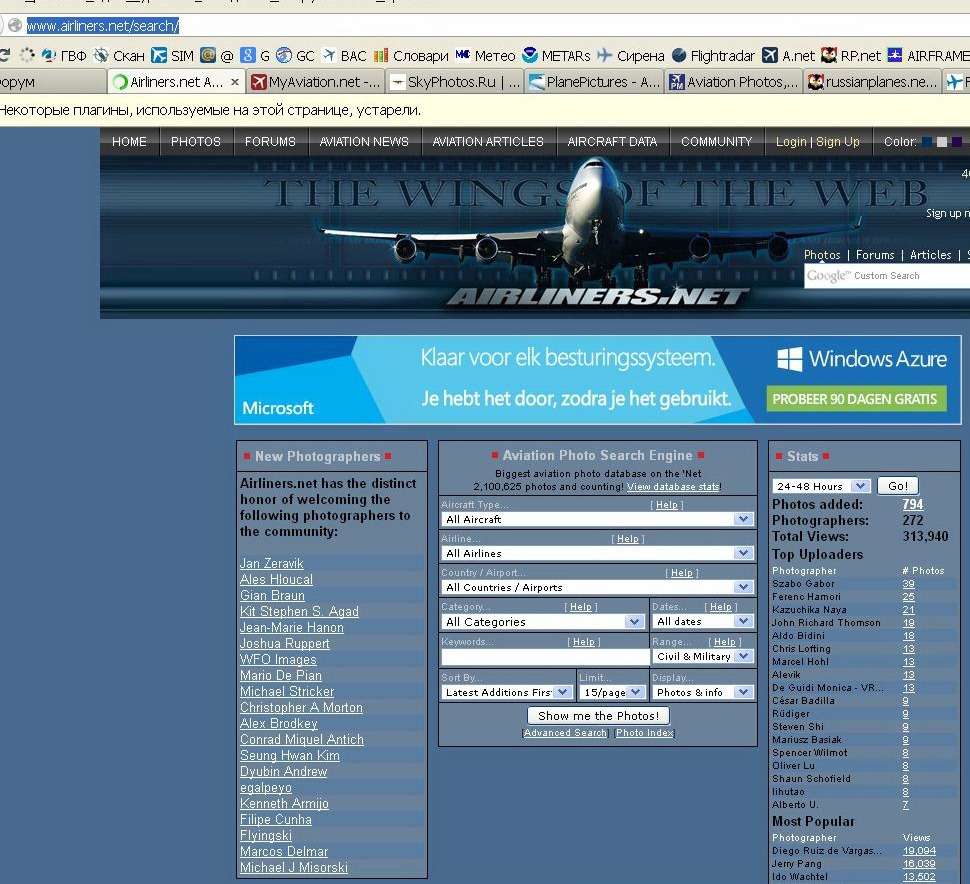
Task: Click the Show me the Photos! button
Action: (x=598, y=716)
